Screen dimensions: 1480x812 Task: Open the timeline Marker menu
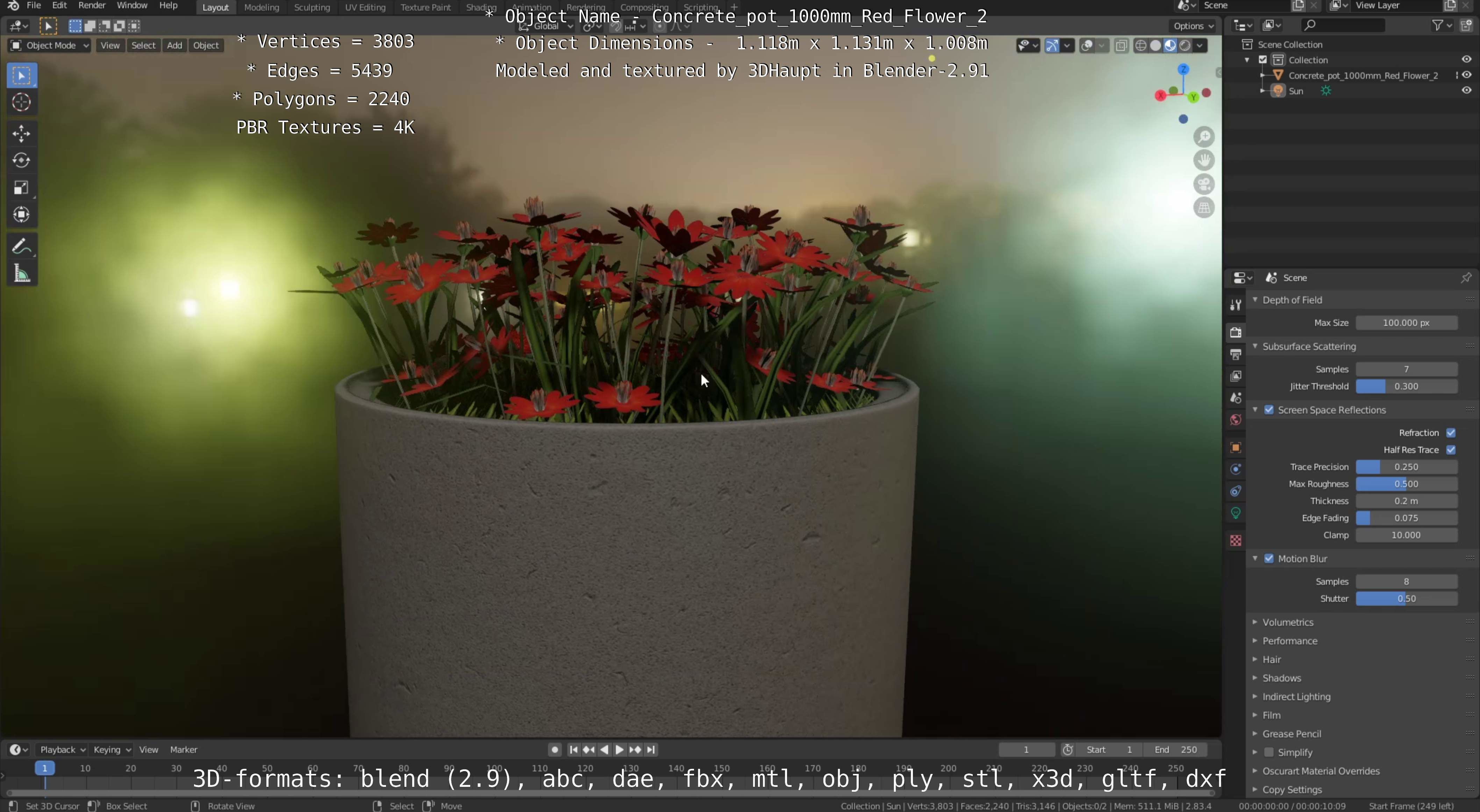(183, 749)
